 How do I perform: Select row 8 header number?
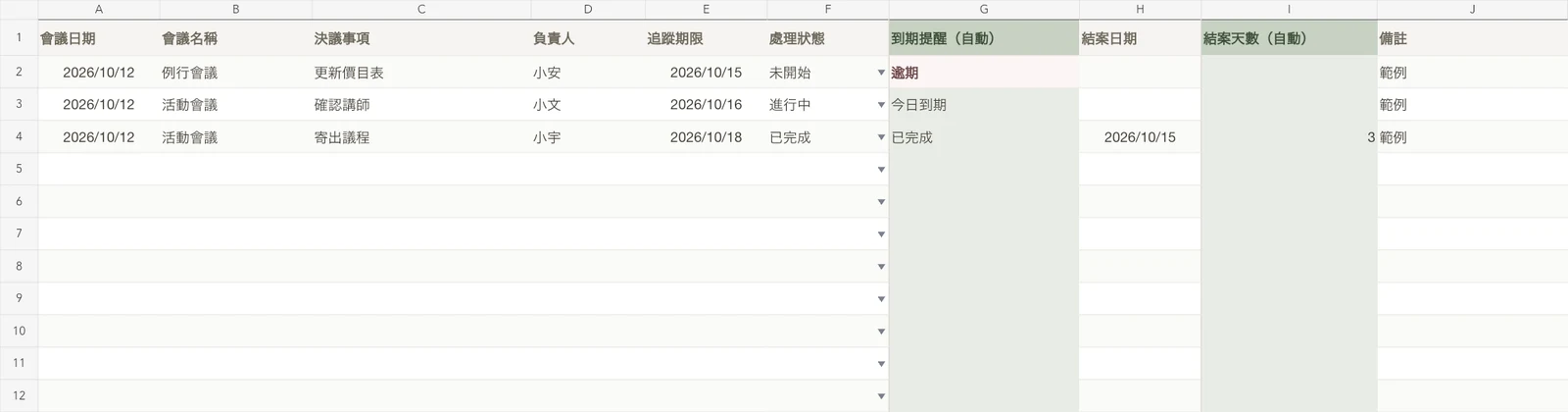(x=19, y=267)
